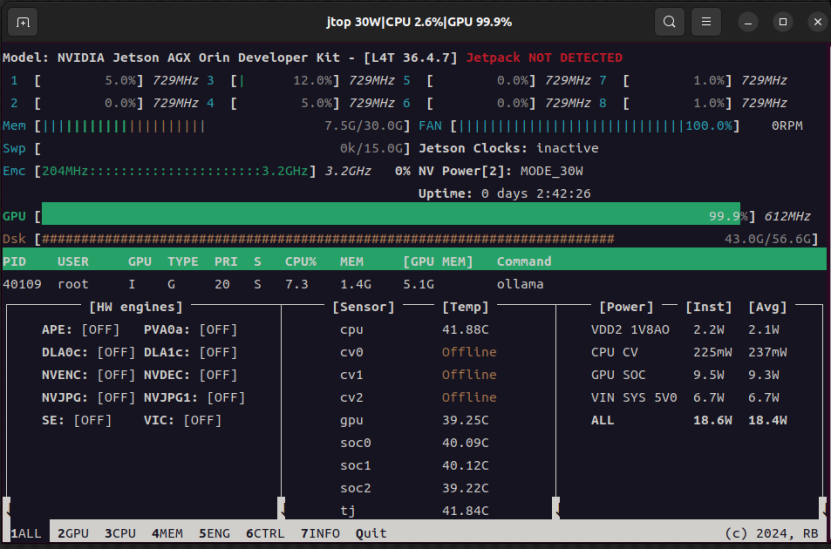Click the NVENC: [OFF] engine entry
The image size is (831, 549).
tap(89, 375)
